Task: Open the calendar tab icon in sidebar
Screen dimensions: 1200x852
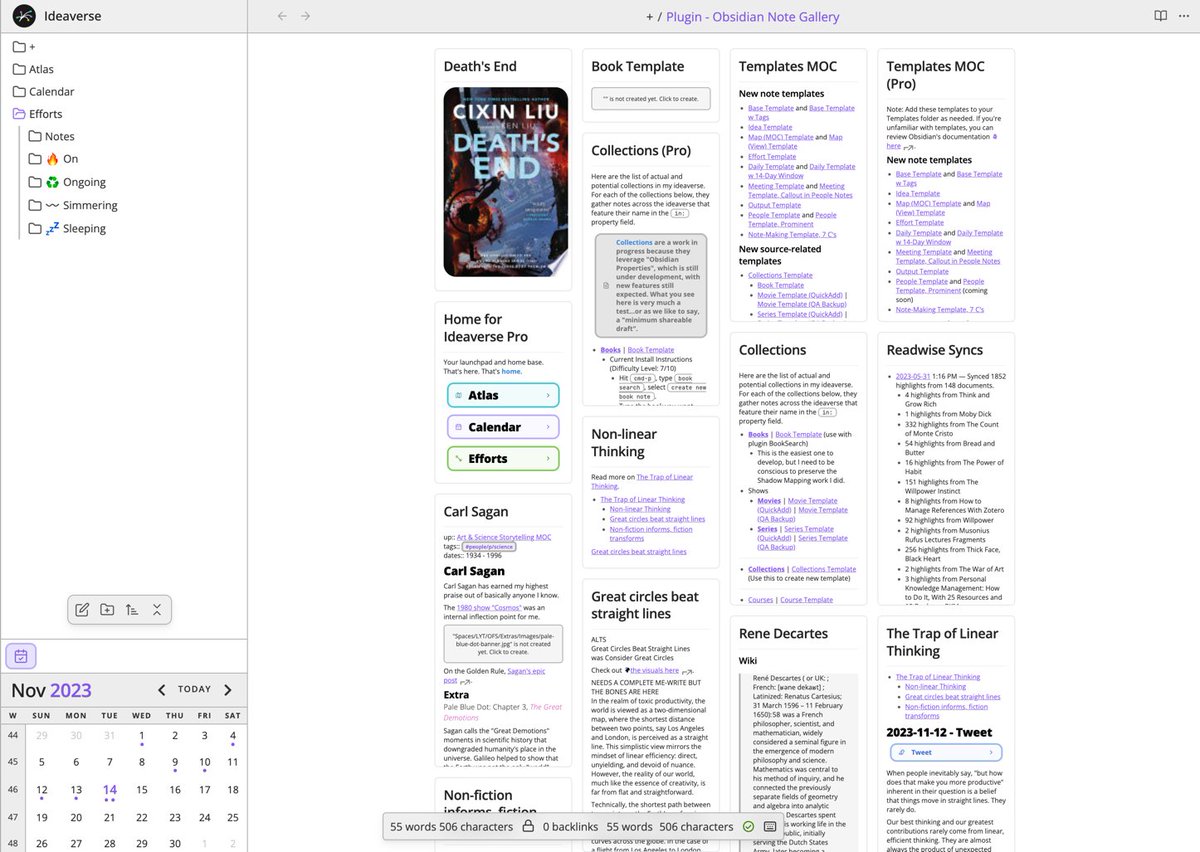Action: pyautogui.click(x=22, y=656)
